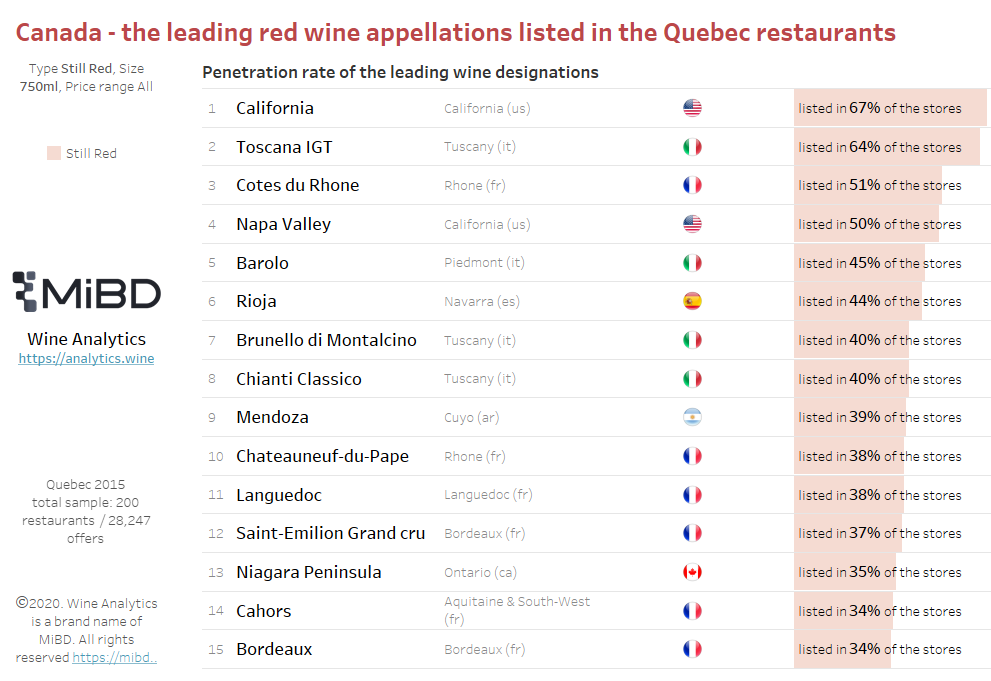Open the analytics.wine link
Viewport: 991px width, 681px height.
coord(86,358)
